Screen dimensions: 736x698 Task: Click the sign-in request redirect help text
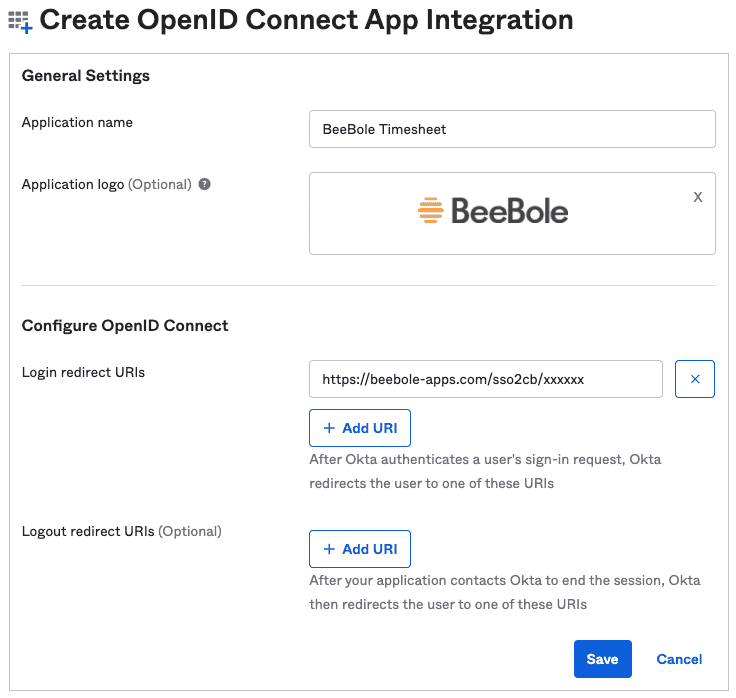485,471
